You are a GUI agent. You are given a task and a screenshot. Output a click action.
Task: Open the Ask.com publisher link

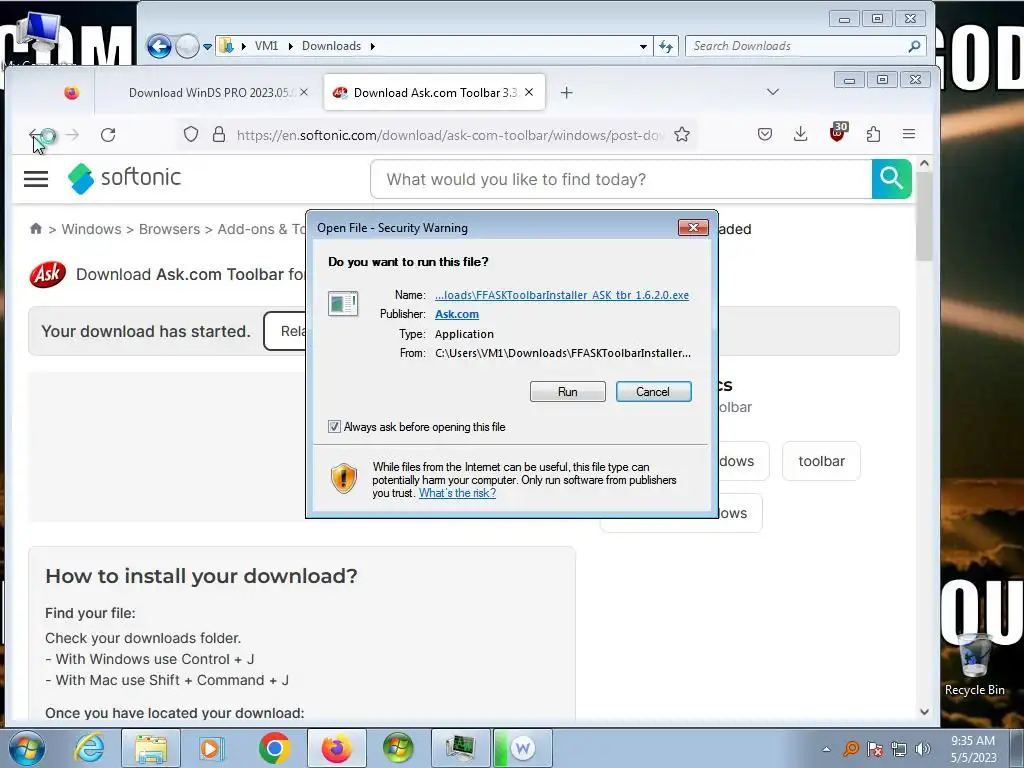point(456,314)
